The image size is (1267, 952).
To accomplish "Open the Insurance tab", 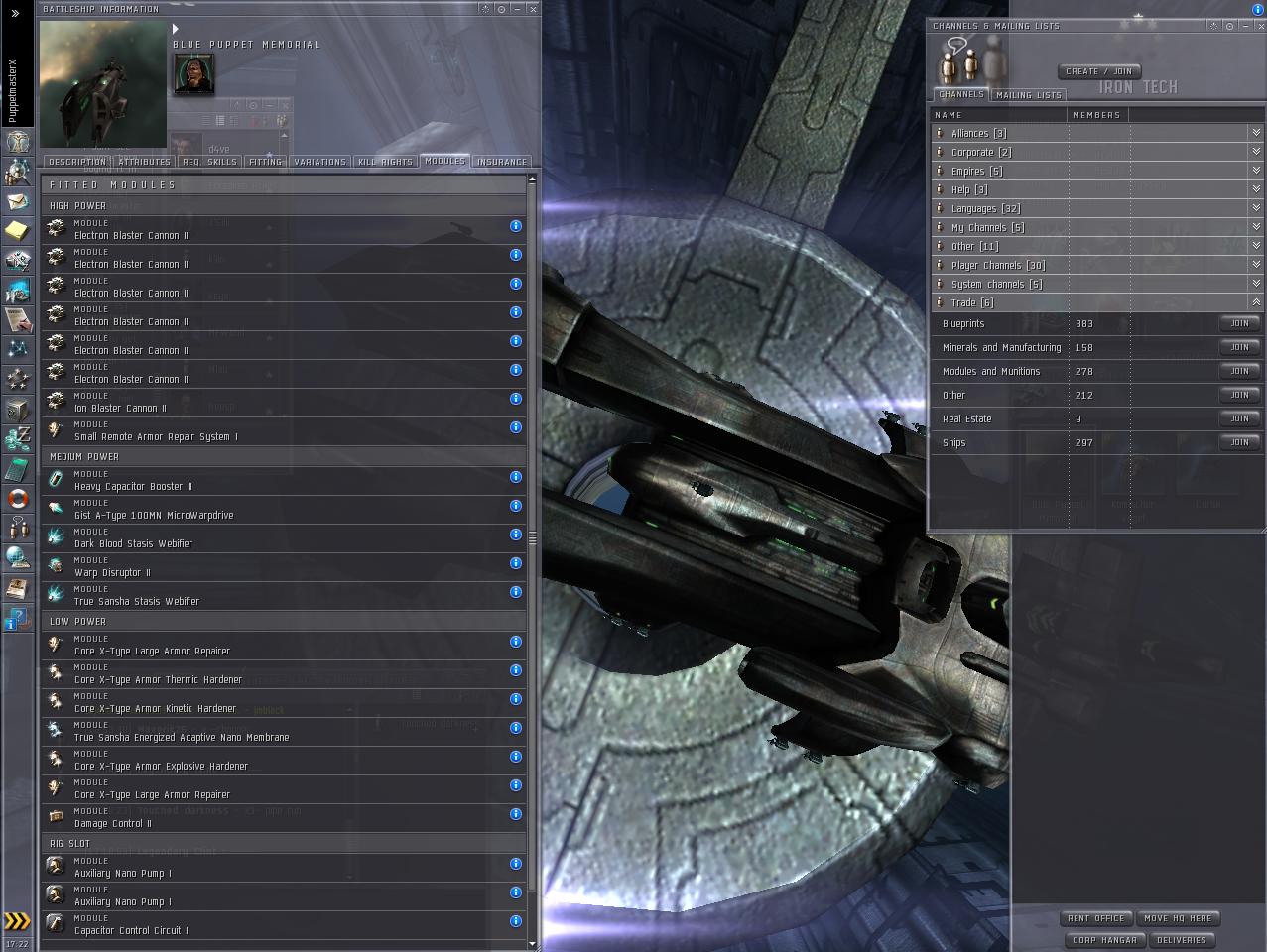I will coord(502,162).
